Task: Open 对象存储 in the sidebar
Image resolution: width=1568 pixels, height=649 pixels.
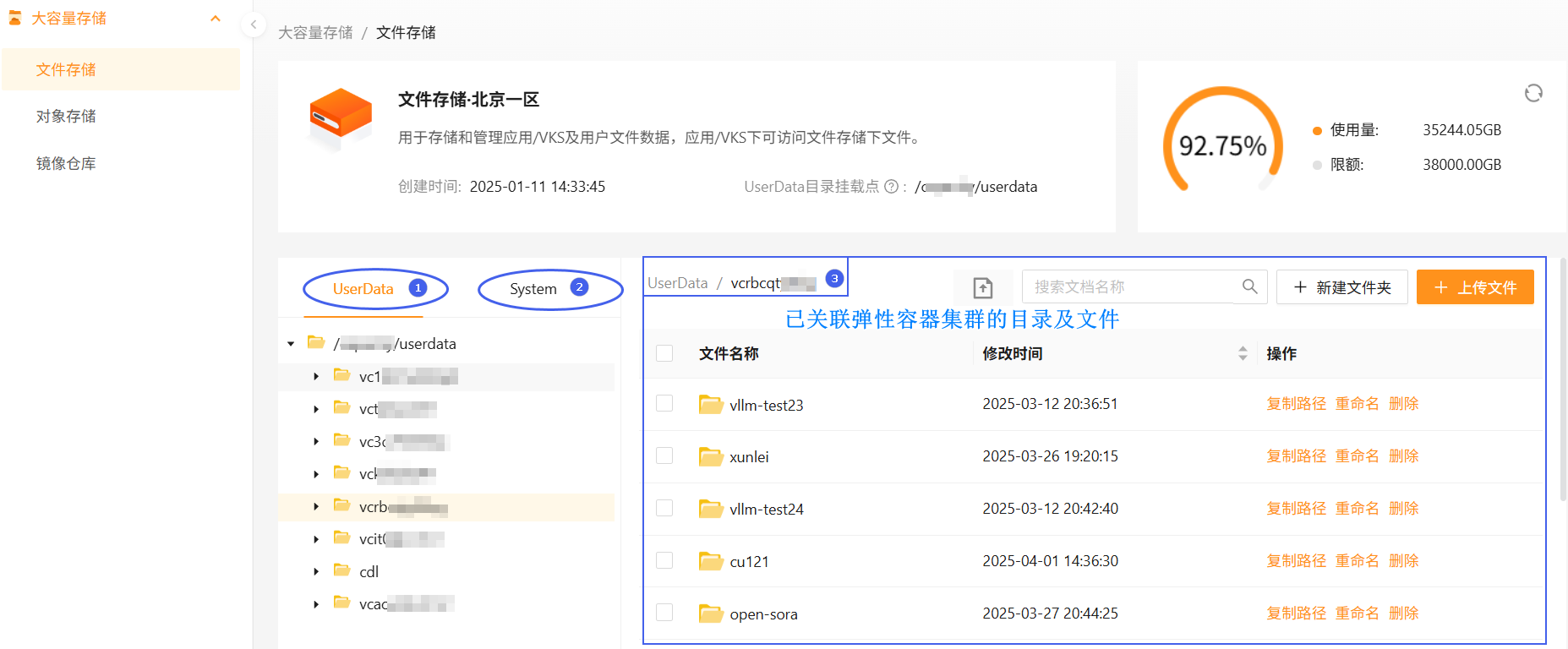Action: click(x=66, y=117)
